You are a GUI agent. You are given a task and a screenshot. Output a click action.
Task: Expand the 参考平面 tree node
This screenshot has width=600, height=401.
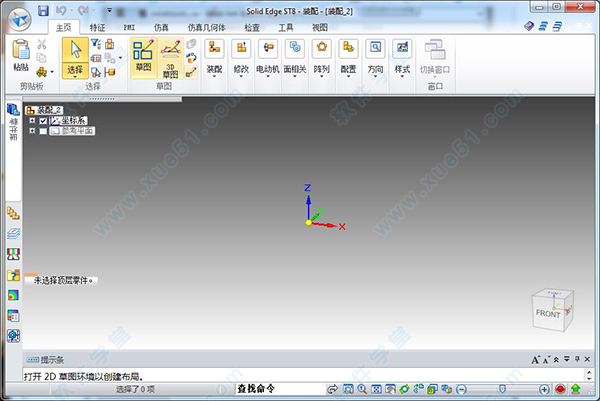coord(32,131)
